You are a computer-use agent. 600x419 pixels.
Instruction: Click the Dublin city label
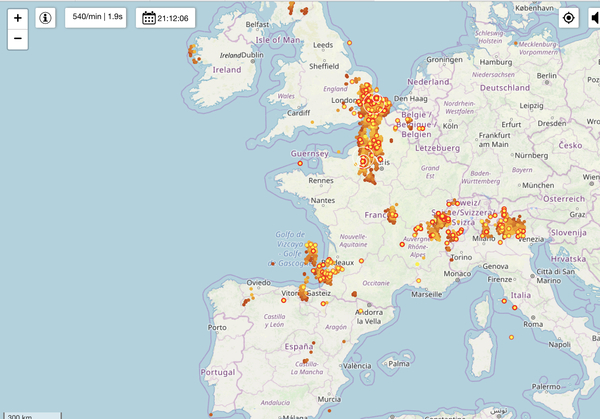tap(252, 56)
